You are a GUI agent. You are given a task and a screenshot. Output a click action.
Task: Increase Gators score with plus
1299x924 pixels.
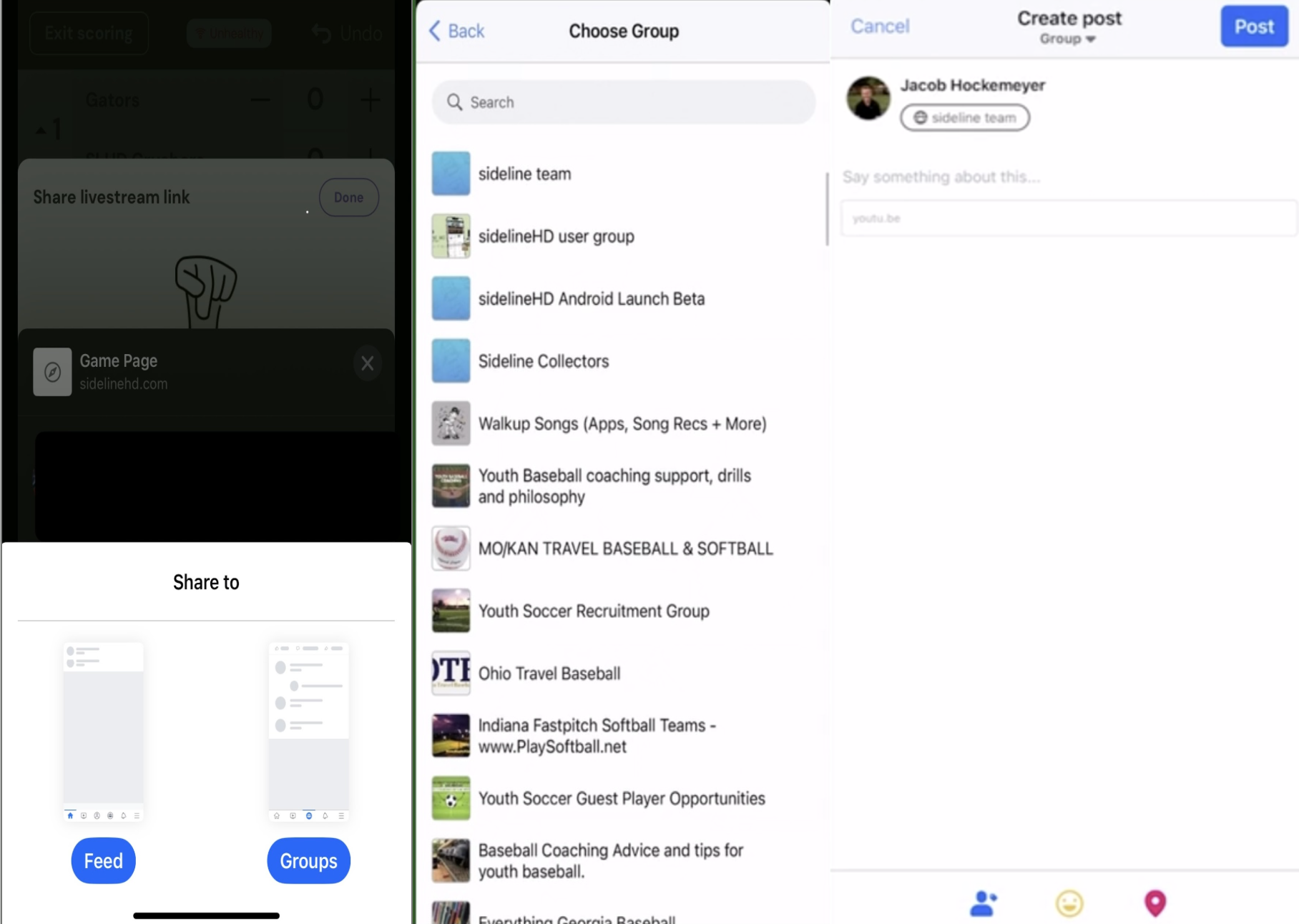click(371, 99)
